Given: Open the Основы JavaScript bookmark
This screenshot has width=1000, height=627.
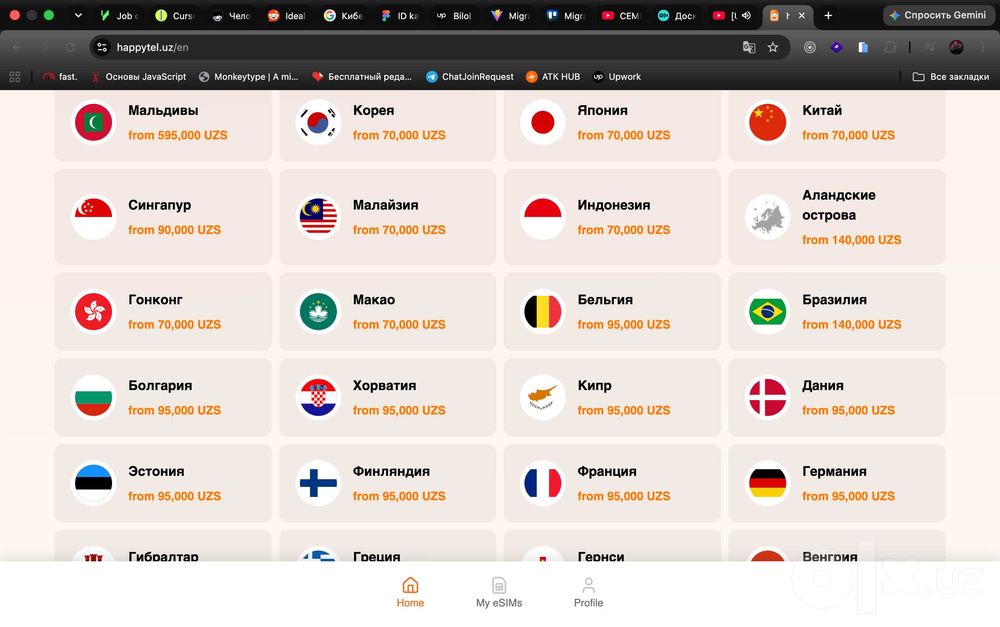Looking at the screenshot, I should 138,77.
